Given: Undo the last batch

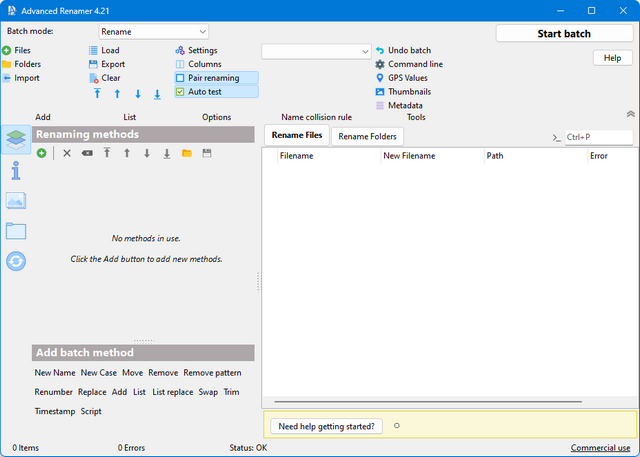Looking at the screenshot, I should 403,51.
